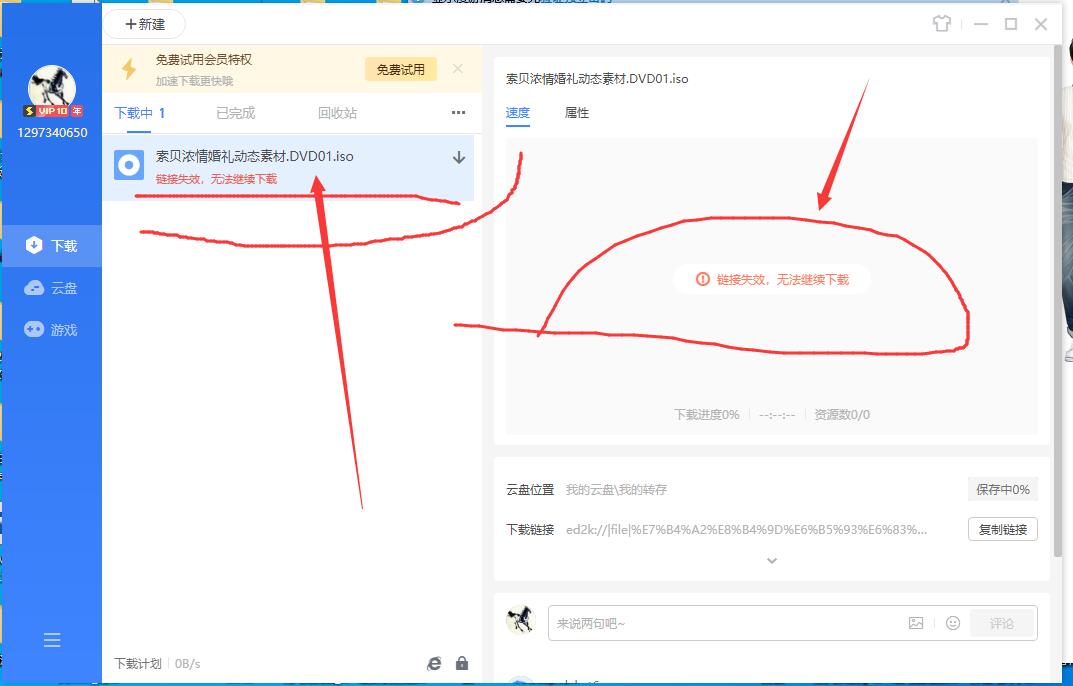The image size is (1073, 686).
Task: Click the lightning icon next to 免费试用会员特权
Action: coord(128,68)
